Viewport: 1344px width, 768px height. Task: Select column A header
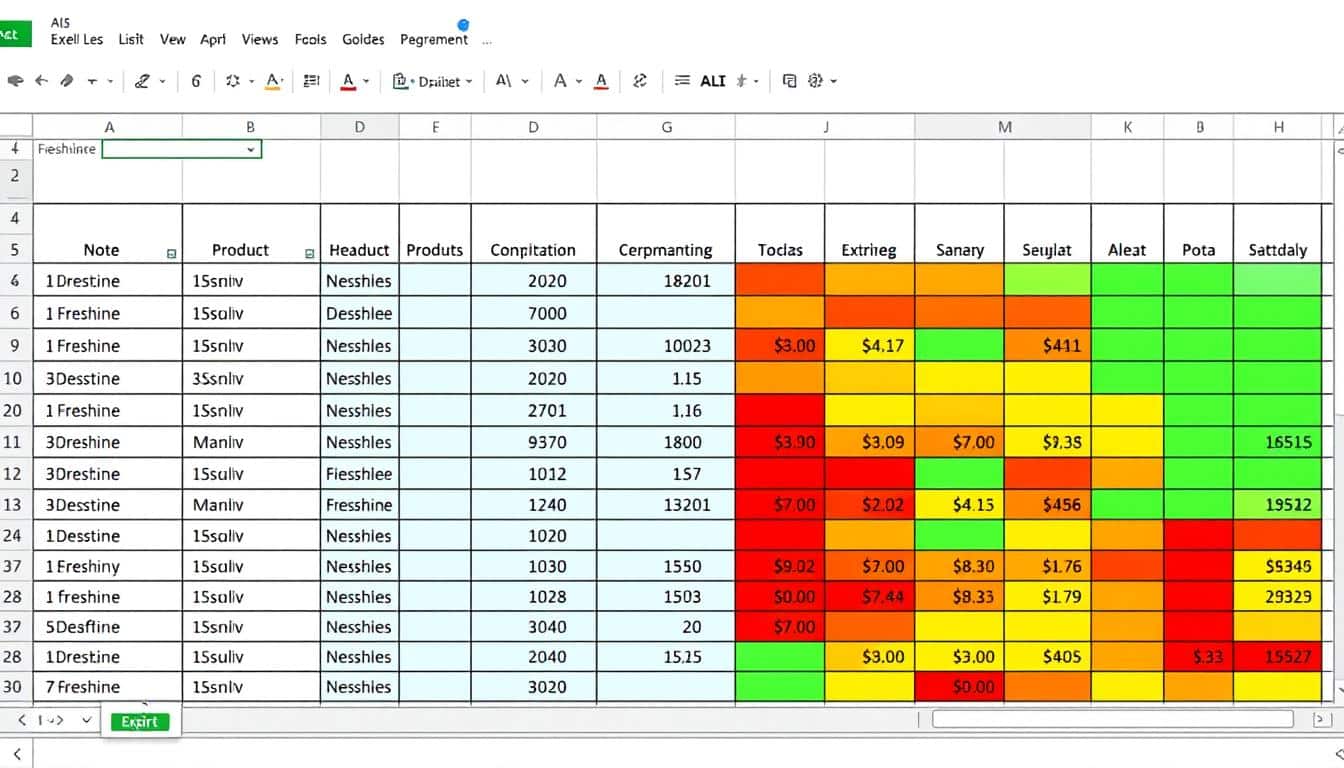click(108, 127)
